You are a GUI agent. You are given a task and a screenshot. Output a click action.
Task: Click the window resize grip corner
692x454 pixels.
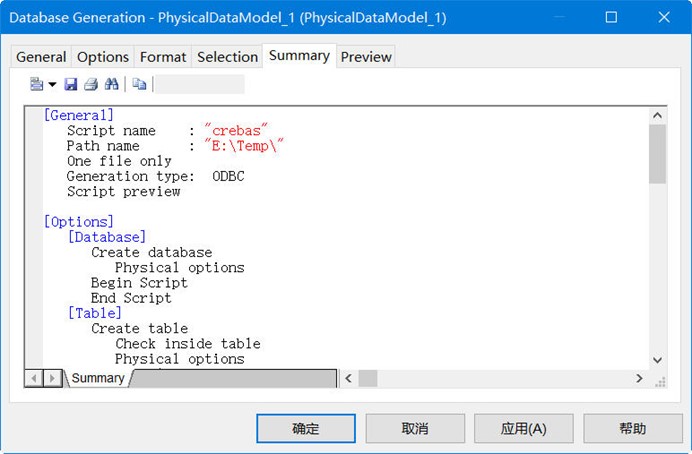pos(660,382)
